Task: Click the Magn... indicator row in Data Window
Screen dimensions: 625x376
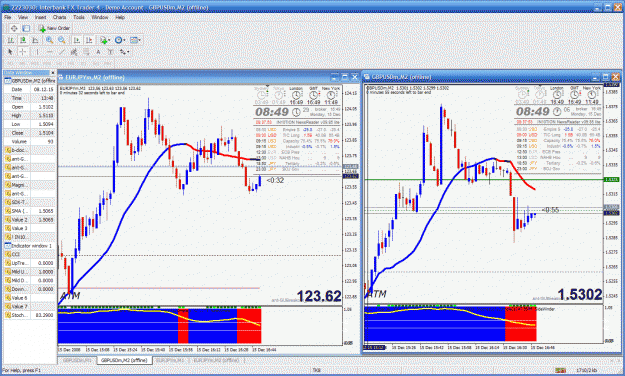Action: pos(29,185)
